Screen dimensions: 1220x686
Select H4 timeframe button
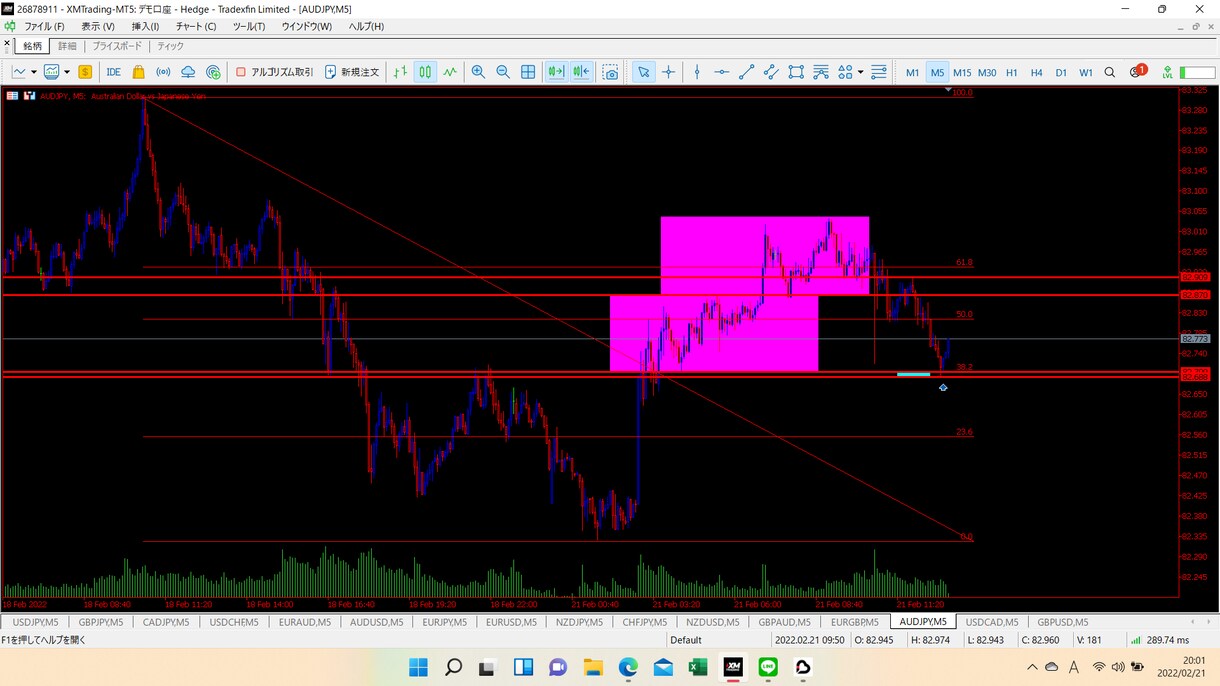click(1036, 72)
